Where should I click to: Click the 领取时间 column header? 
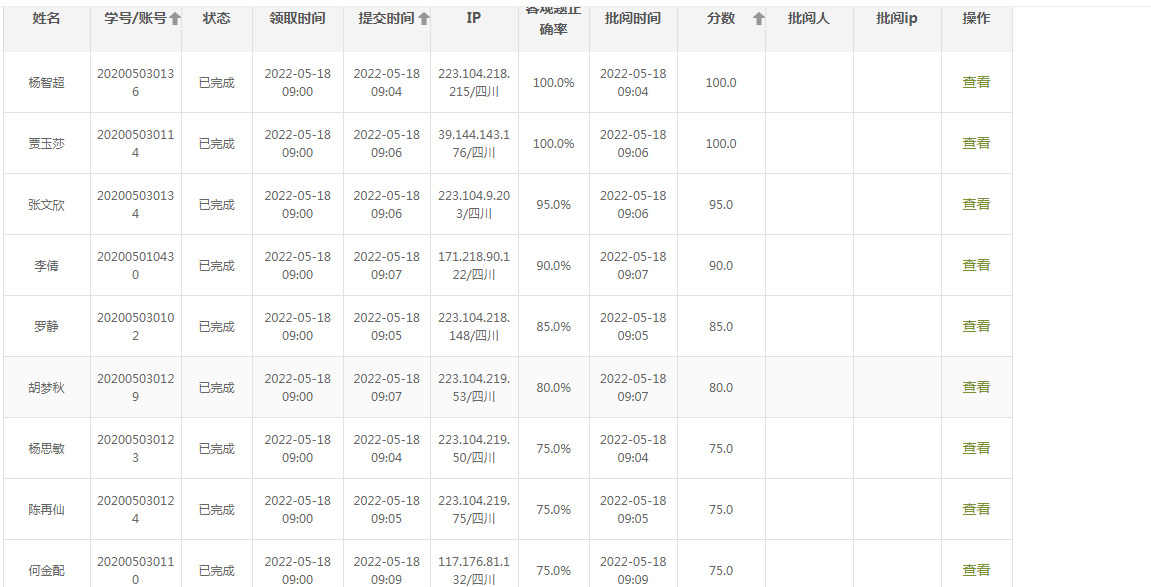coord(297,18)
